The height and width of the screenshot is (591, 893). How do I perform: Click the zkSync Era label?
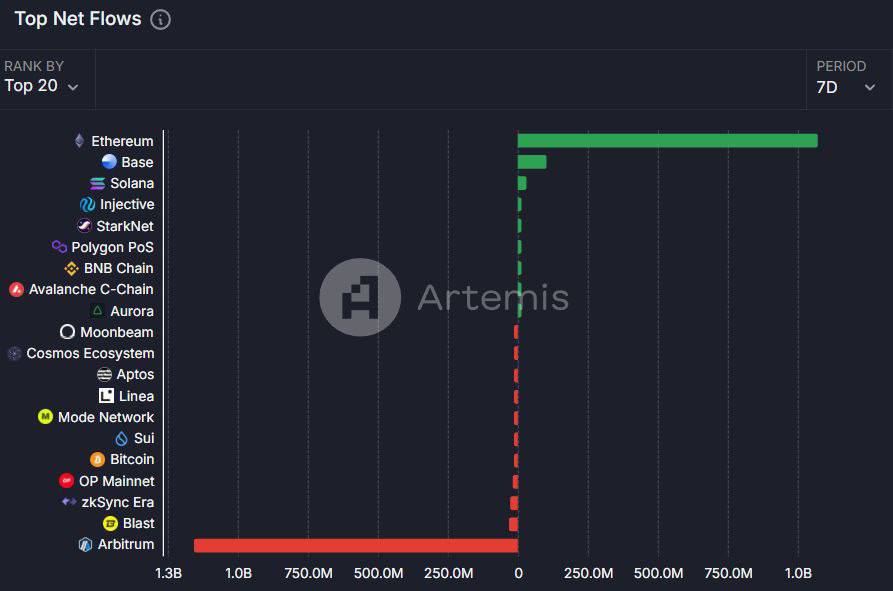[x=118, y=502]
